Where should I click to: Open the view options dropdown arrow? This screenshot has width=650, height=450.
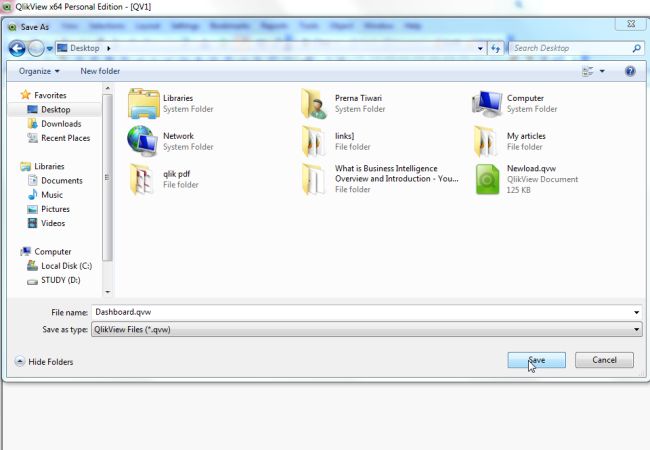pyautogui.click(x=602, y=71)
